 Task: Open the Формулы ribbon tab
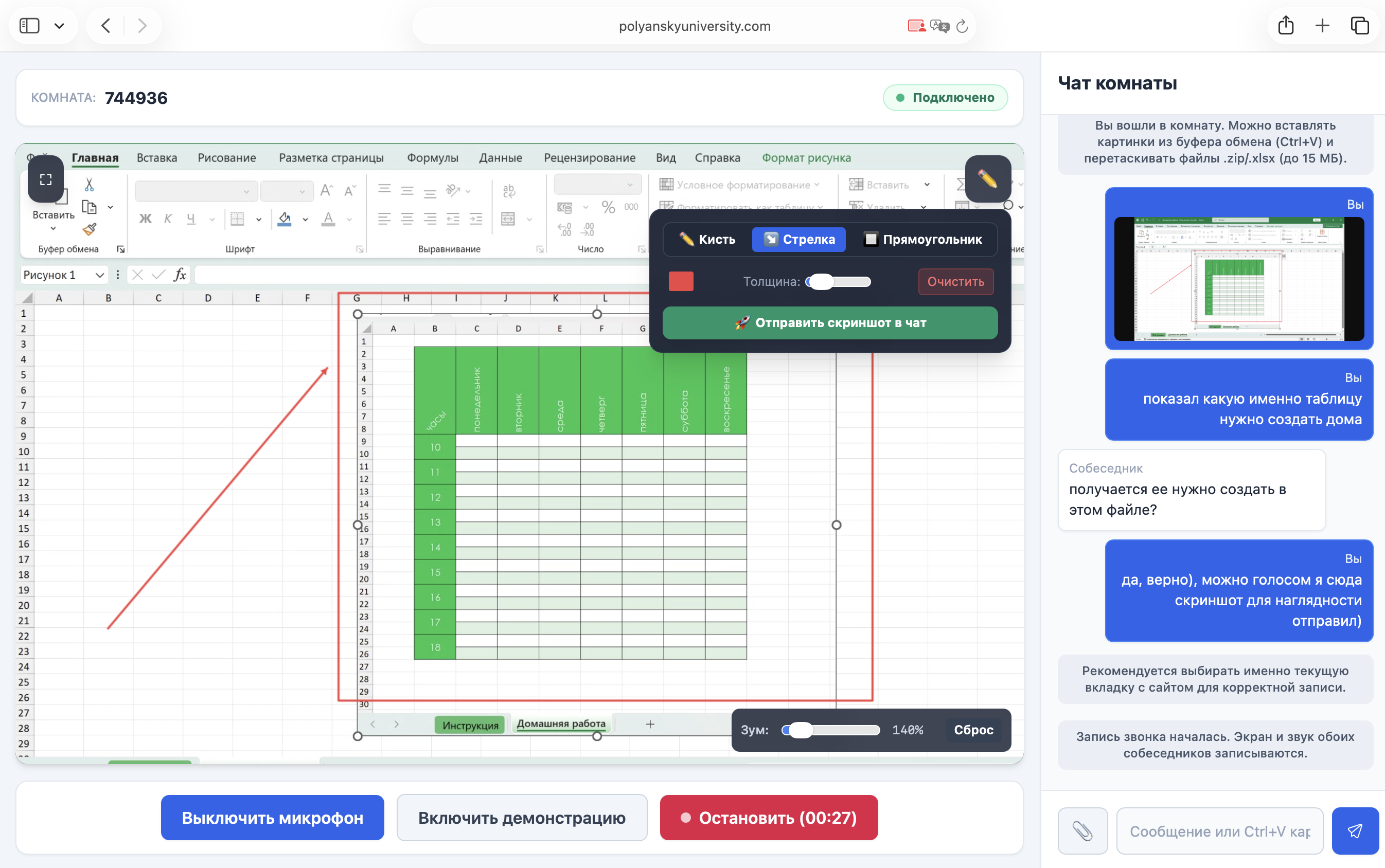point(432,158)
